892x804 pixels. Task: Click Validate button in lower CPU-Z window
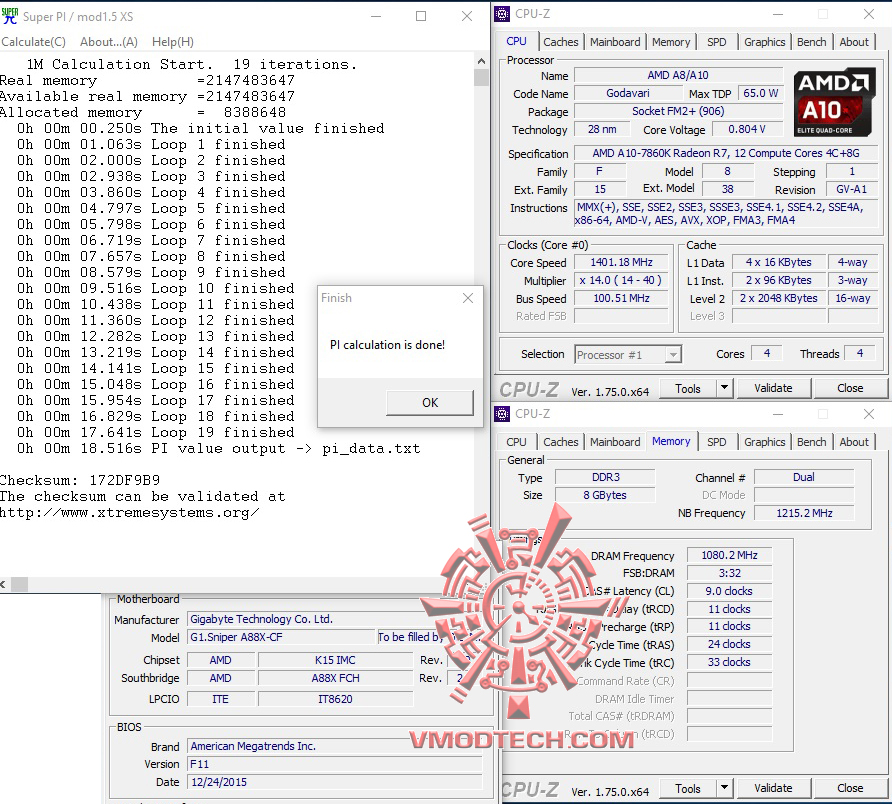pyautogui.click(x=773, y=789)
